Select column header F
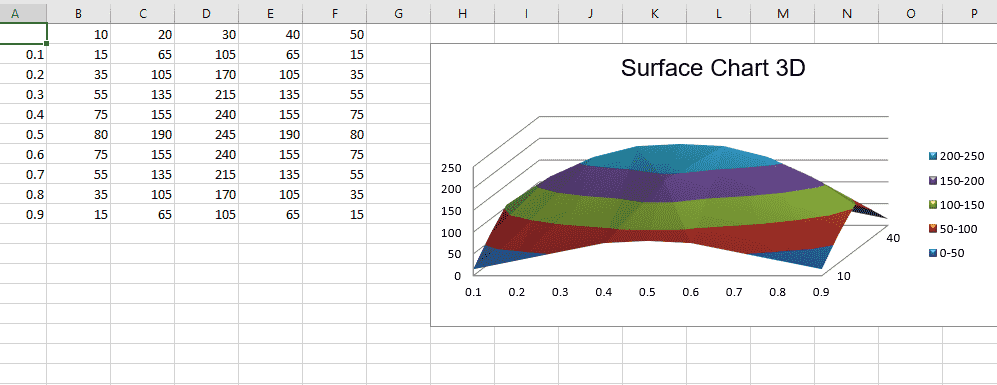 click(x=334, y=12)
